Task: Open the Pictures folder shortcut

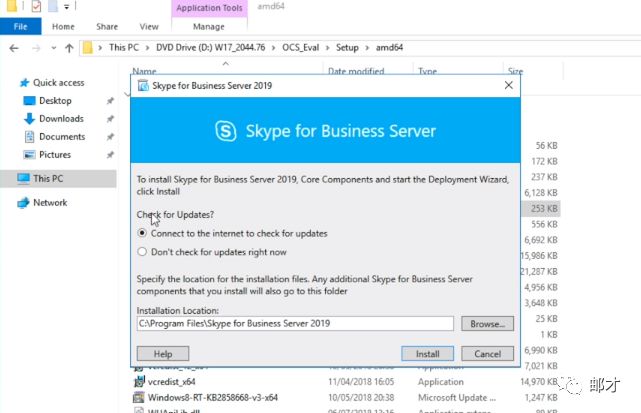Action: [54, 155]
